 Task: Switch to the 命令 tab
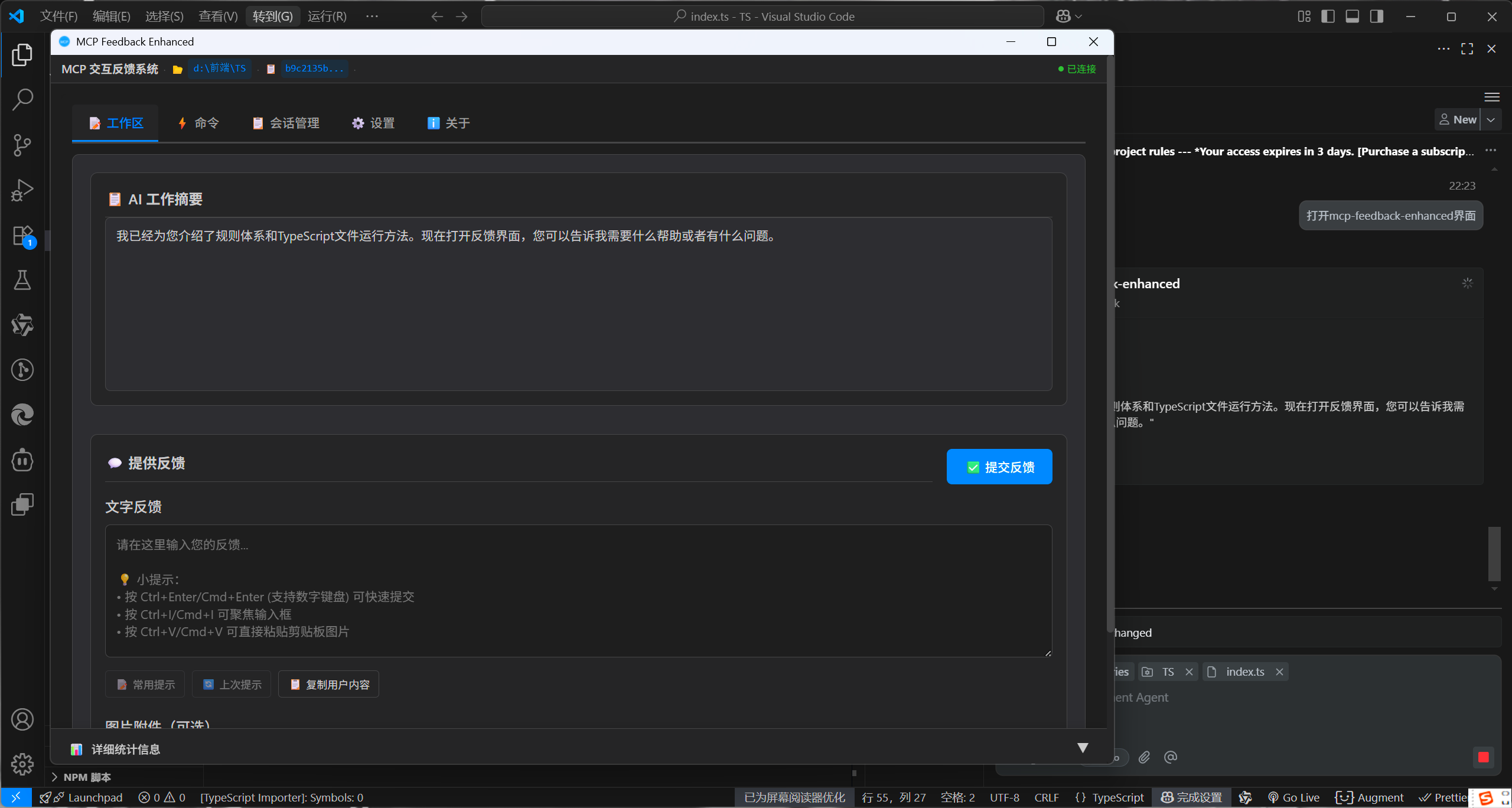(x=198, y=123)
